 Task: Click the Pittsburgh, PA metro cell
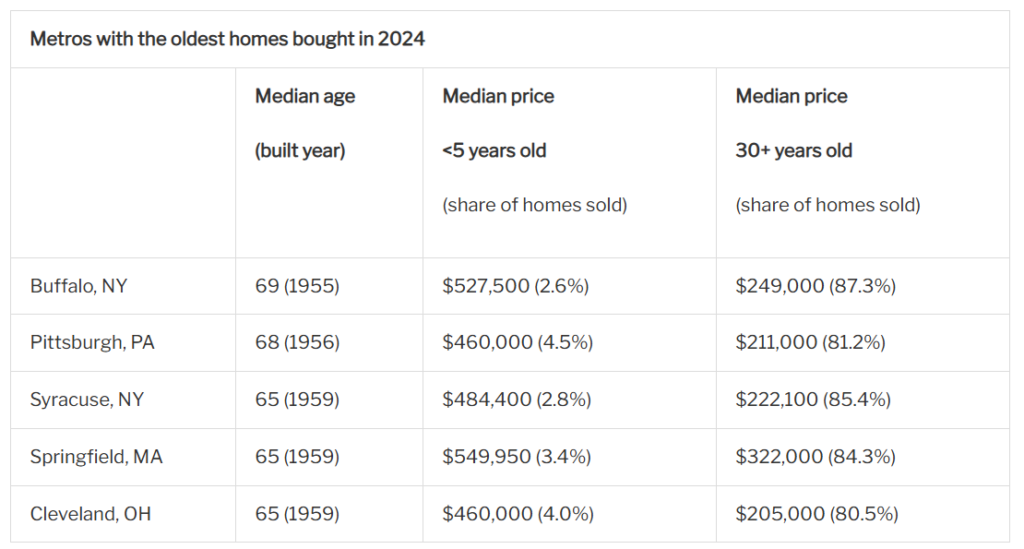92,343
